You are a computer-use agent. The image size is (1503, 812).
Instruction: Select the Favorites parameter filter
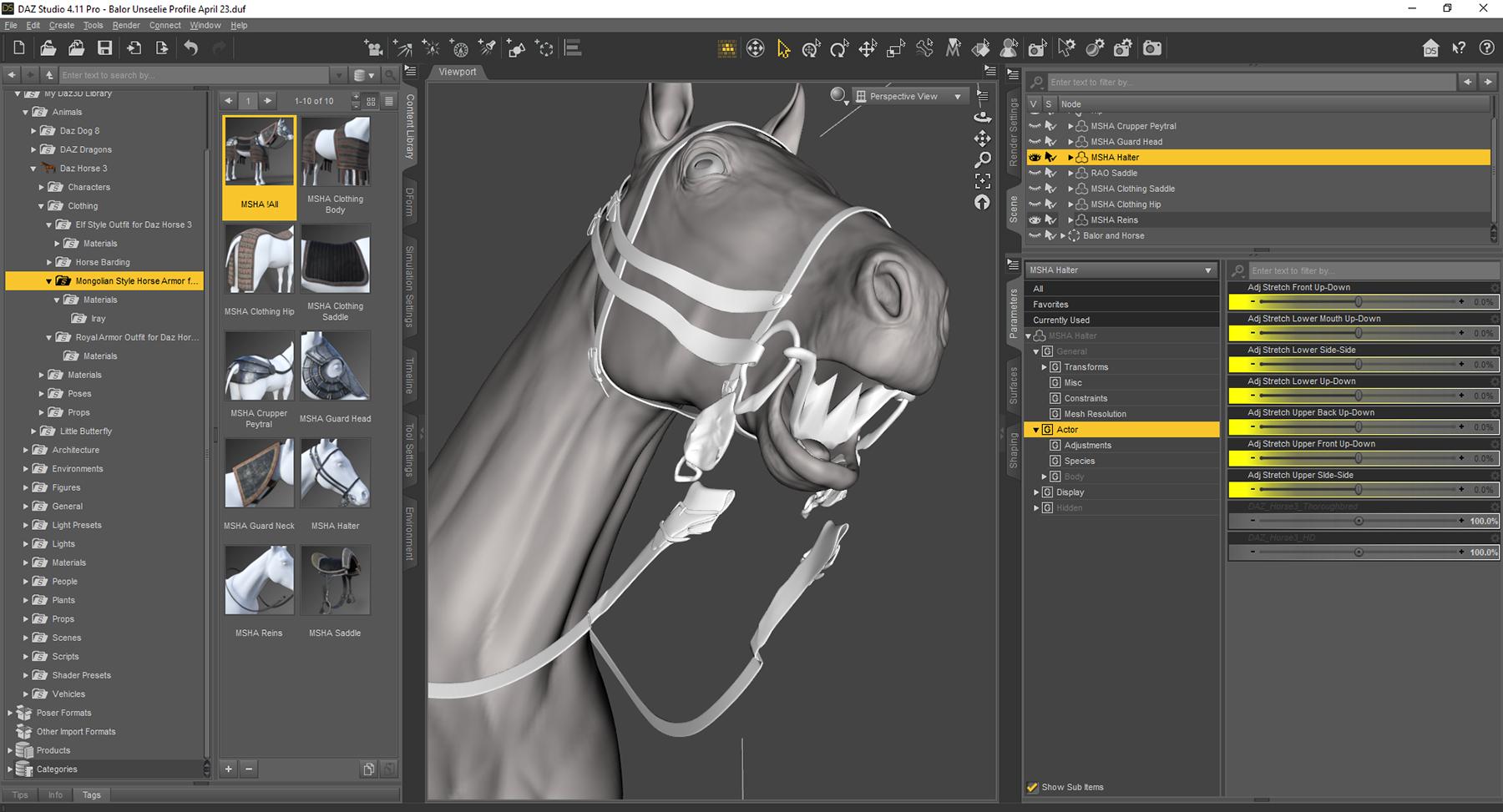point(1121,305)
